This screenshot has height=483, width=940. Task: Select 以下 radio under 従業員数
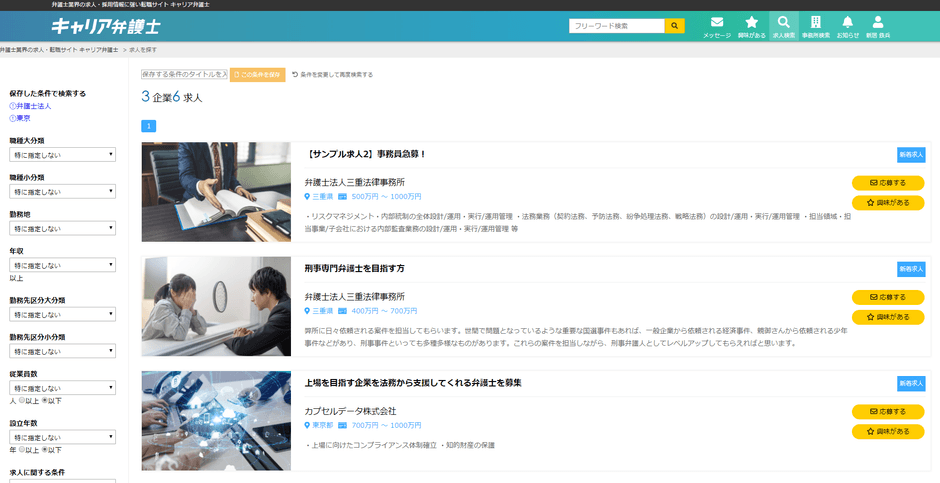pyautogui.click(x=44, y=400)
